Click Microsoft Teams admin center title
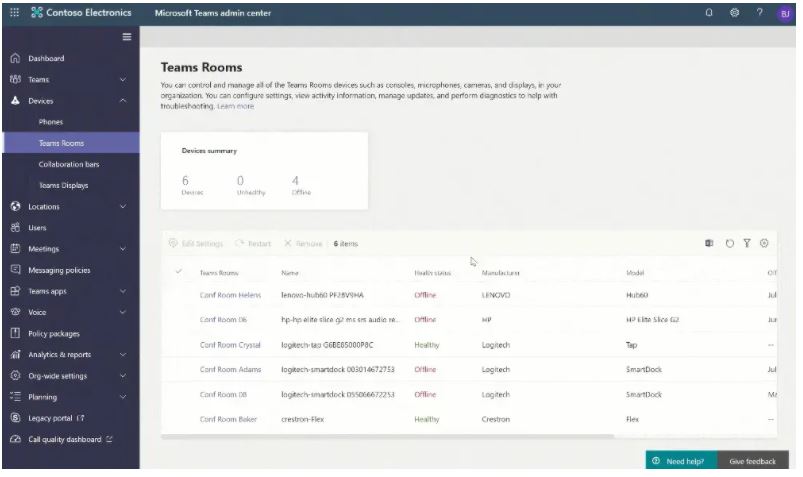Image resolution: width=803 pixels, height=477 pixels. point(213,13)
